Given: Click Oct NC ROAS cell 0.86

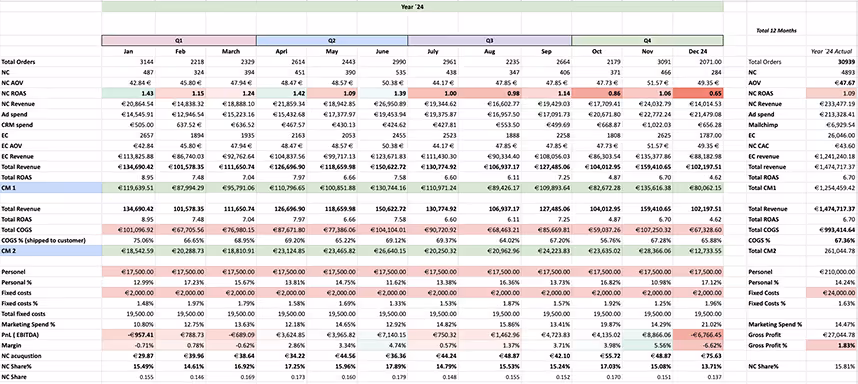Looking at the screenshot, I should 598,94.
